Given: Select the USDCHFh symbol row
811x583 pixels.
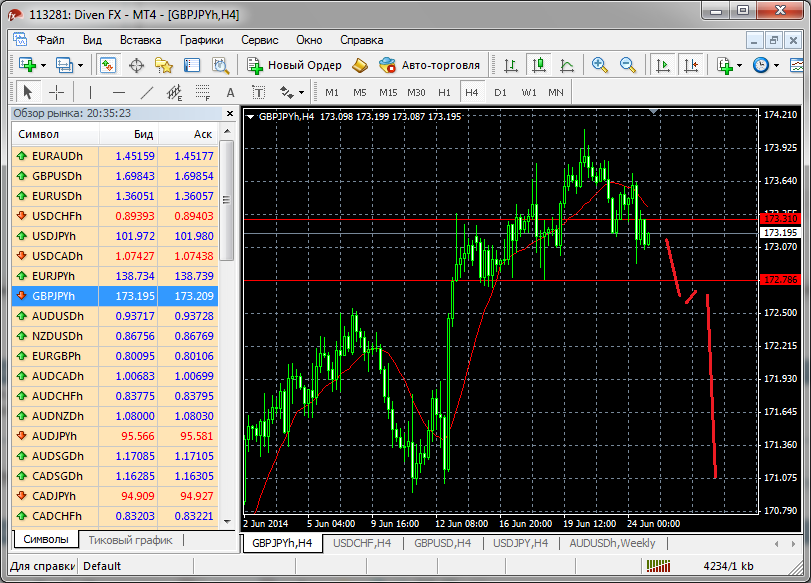Looking at the screenshot, I should (115, 216).
